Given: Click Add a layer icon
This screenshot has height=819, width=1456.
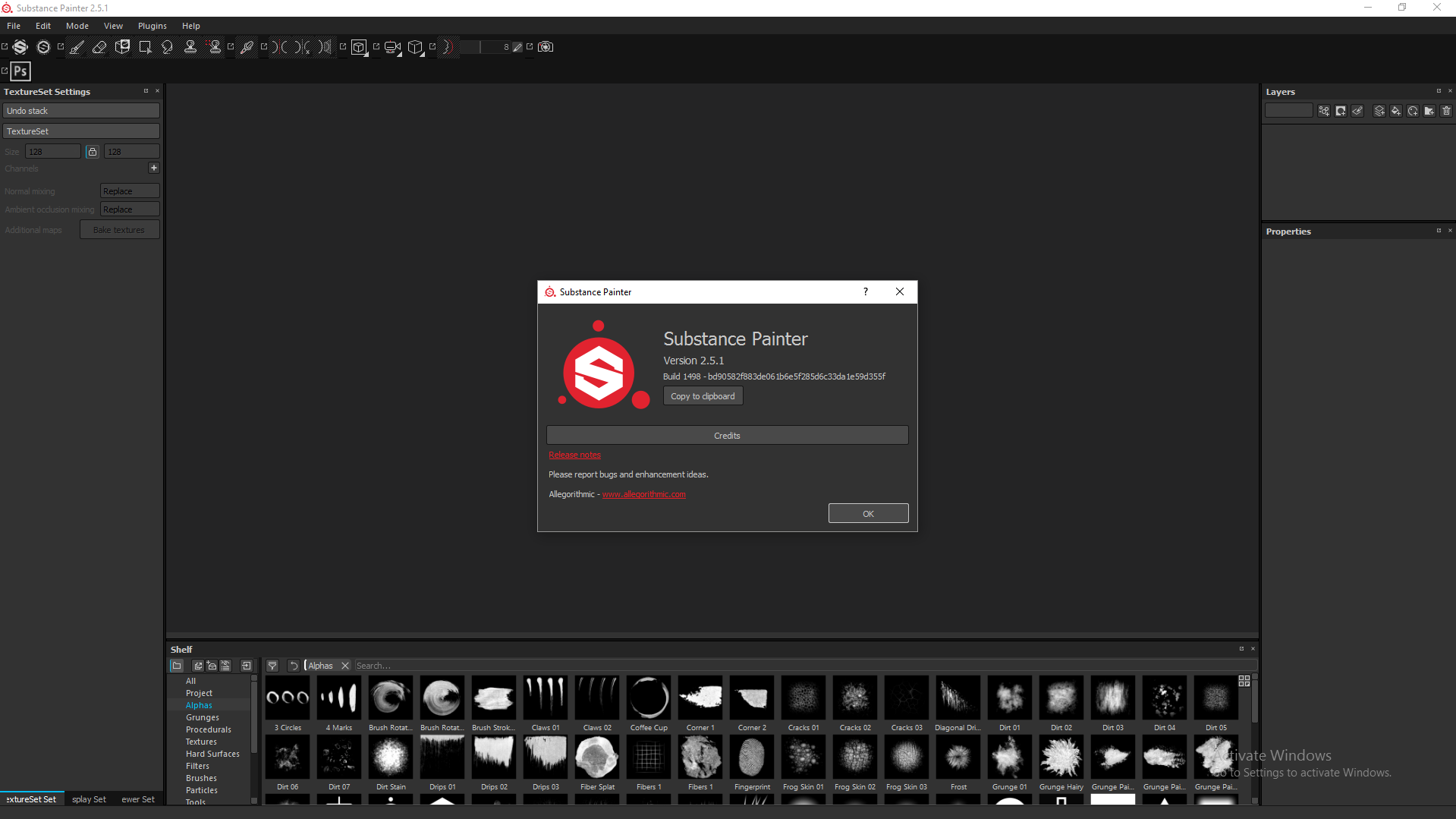Looking at the screenshot, I should (1379, 111).
